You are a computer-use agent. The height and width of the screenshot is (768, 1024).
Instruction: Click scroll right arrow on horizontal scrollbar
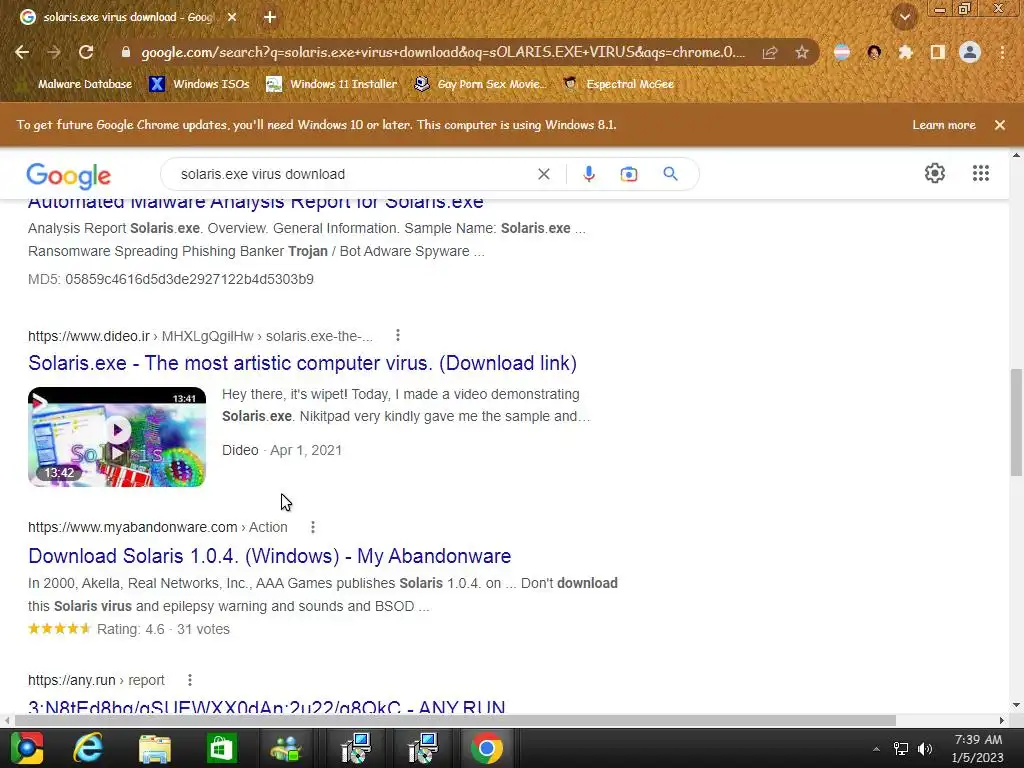(1002, 720)
